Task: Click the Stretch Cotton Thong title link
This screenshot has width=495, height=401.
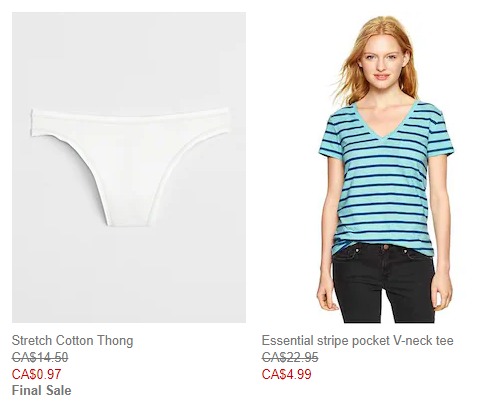Action: pyautogui.click(x=72, y=341)
